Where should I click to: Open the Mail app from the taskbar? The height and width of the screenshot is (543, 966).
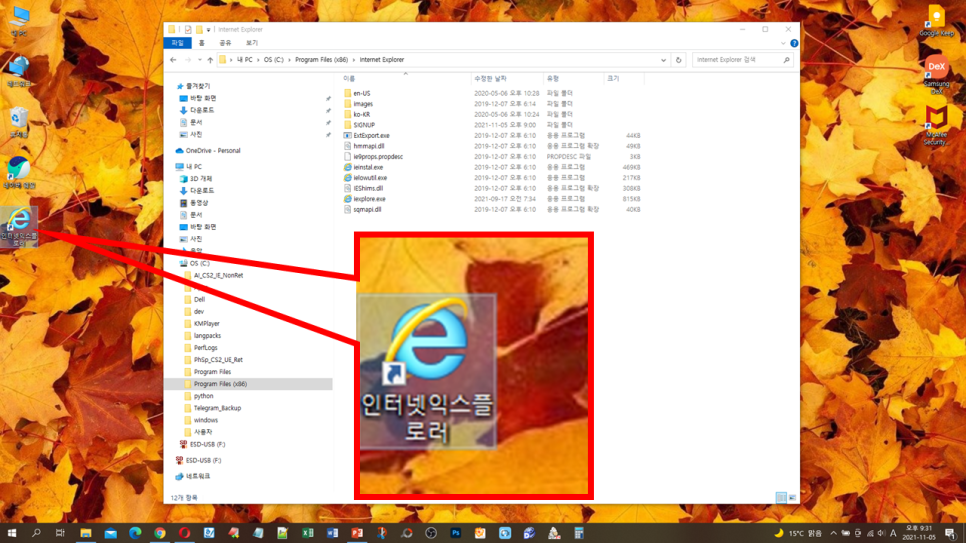pyautogui.click(x=110, y=533)
